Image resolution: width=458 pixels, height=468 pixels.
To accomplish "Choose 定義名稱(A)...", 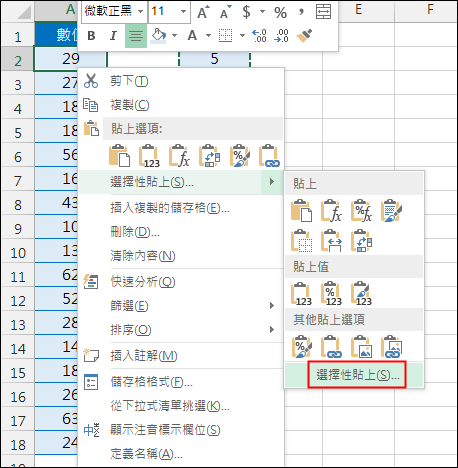I will point(181,454).
